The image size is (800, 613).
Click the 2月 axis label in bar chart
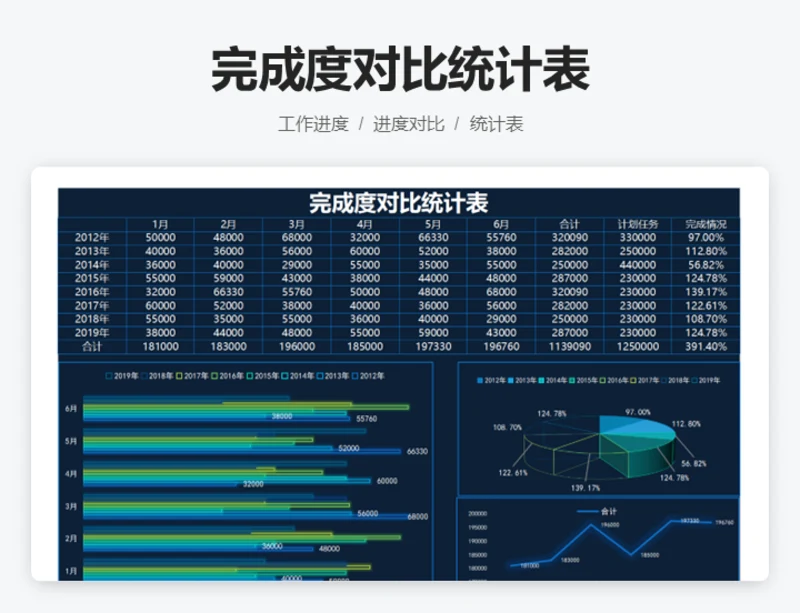coord(71,538)
